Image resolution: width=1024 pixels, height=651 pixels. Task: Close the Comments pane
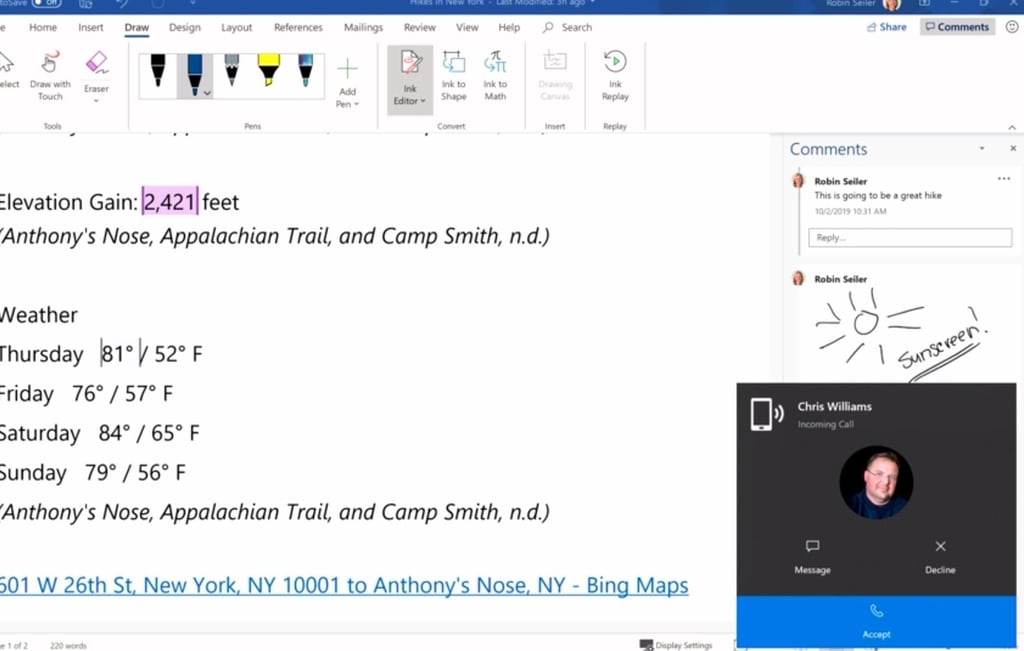1013,148
